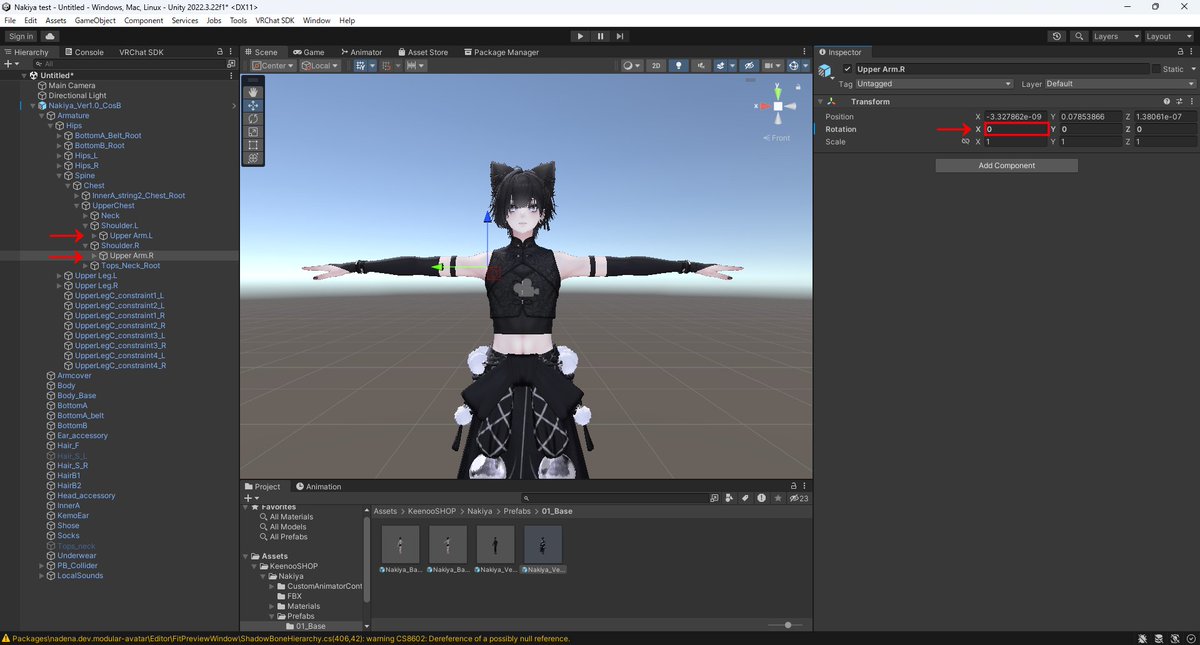Select the Move tool in Scene
Image resolution: width=1200 pixels, height=645 pixels.
click(x=253, y=105)
